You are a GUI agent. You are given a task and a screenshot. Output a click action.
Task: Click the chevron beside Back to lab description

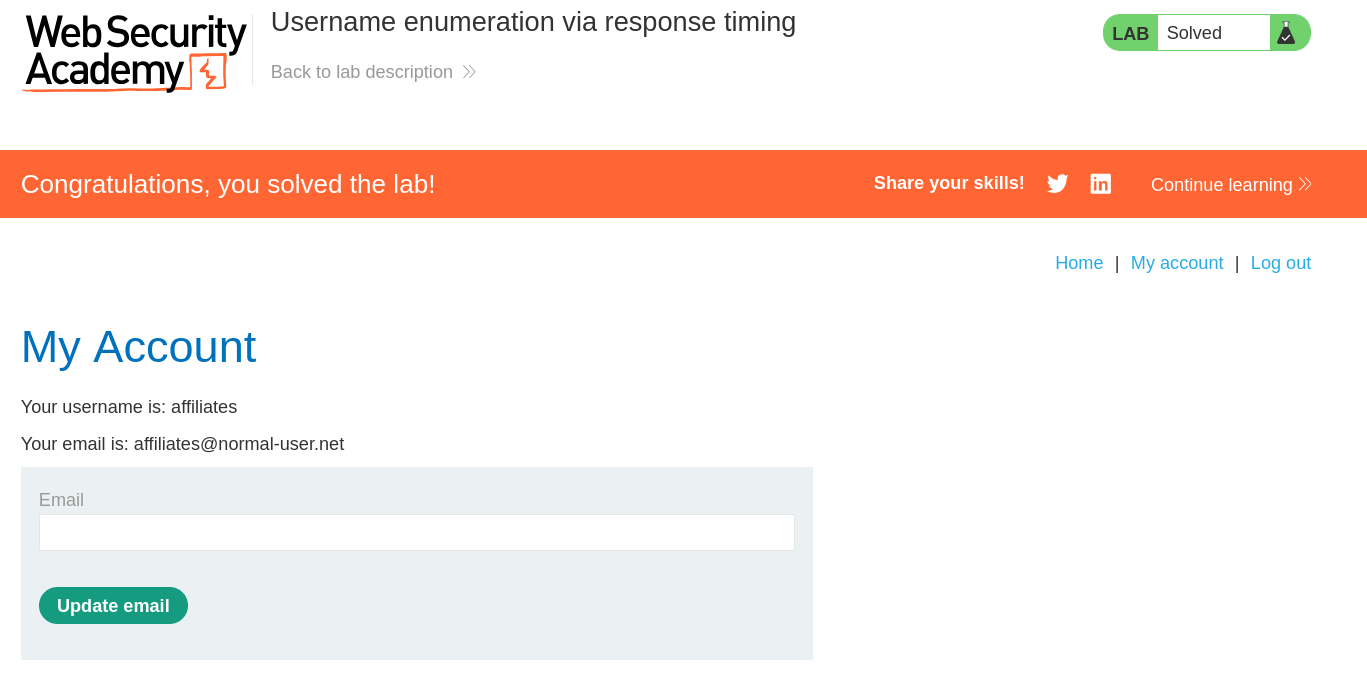[x=469, y=72]
